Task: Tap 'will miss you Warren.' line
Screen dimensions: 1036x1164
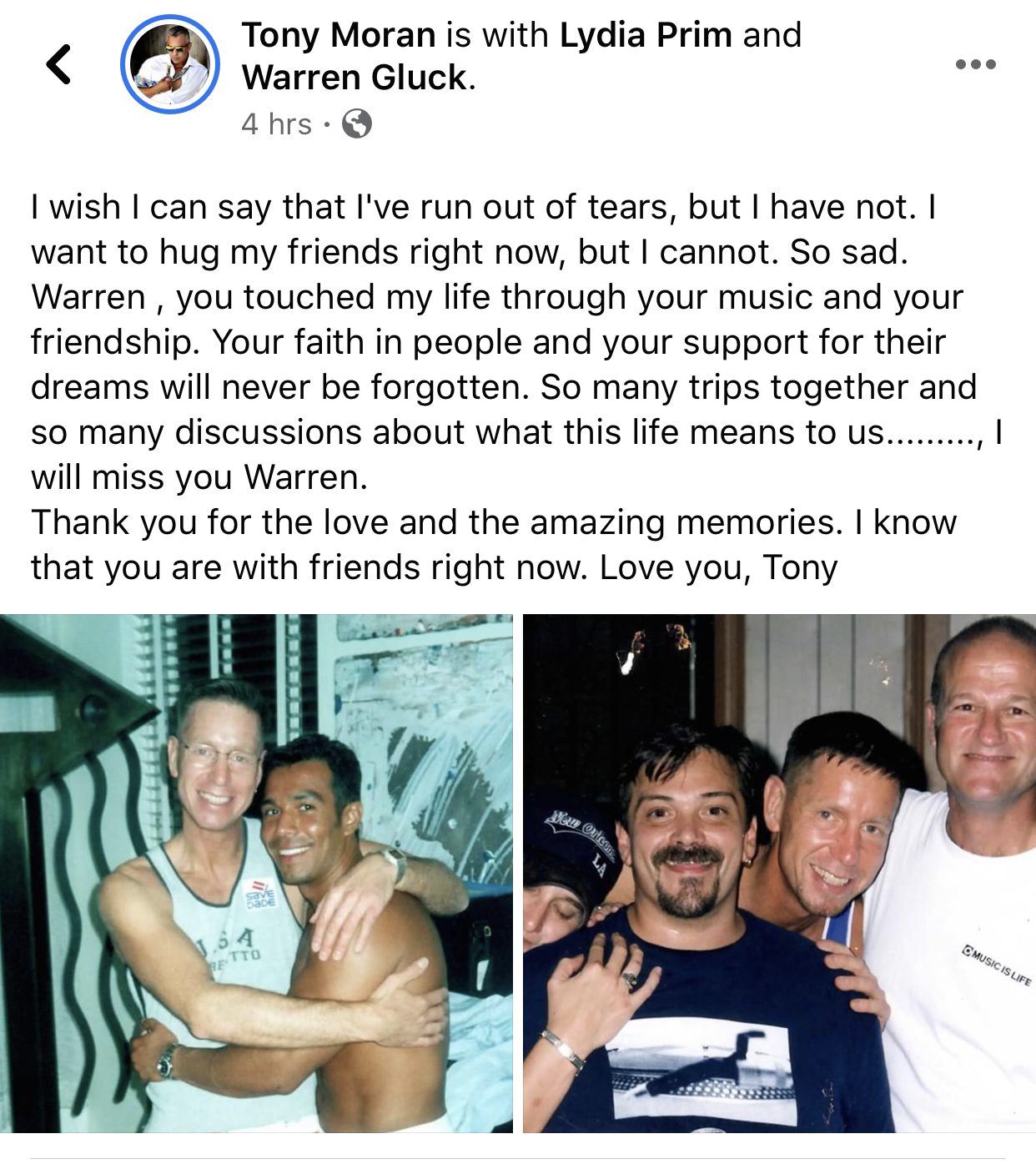Action: [199, 477]
